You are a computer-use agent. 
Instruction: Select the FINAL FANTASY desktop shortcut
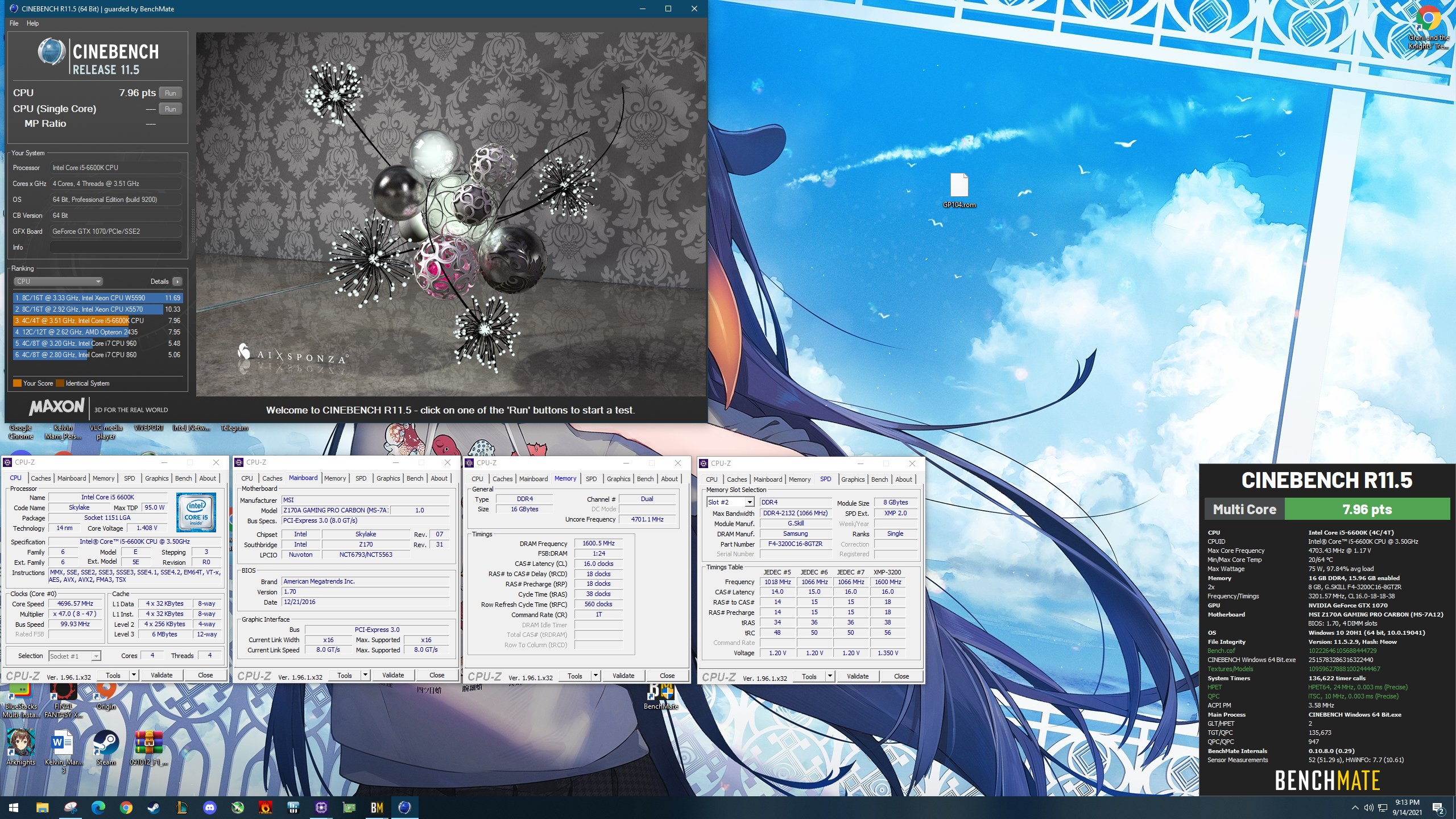click(x=63, y=701)
